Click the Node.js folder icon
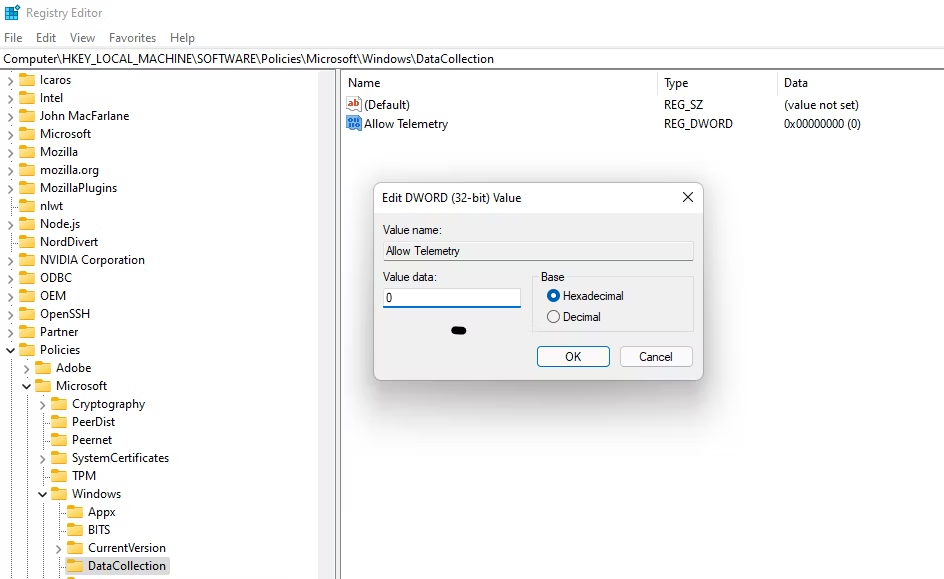Screen dimensions: 944x579 point(27,224)
